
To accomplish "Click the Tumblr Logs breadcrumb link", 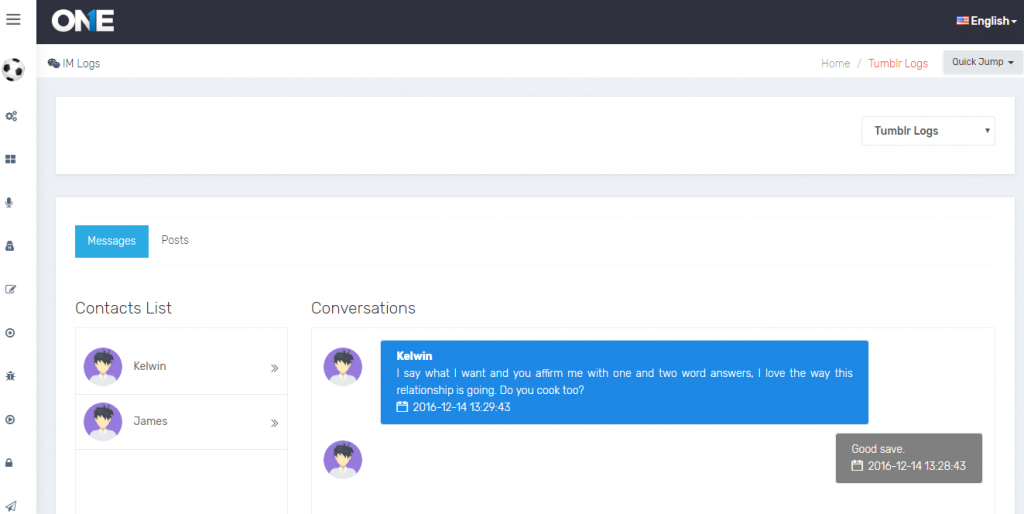I will [897, 63].
